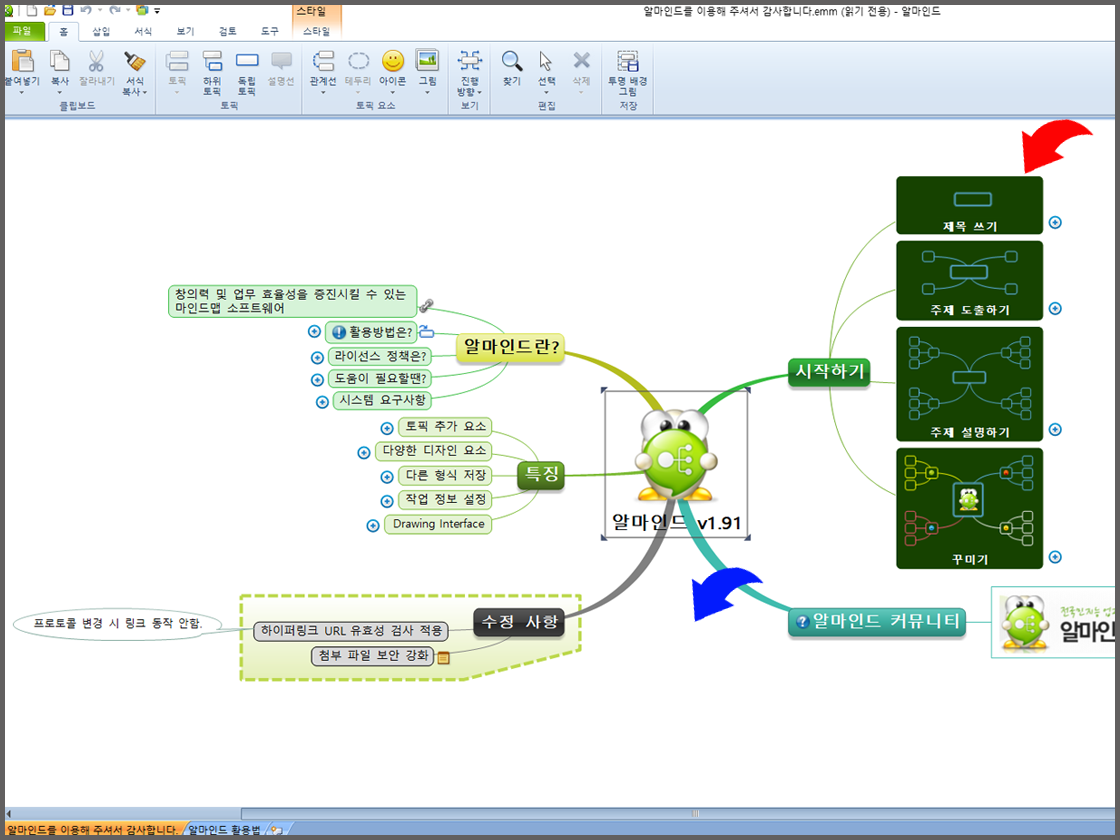
Task: Create new document from quick access toolbar
Action: pos(32,11)
